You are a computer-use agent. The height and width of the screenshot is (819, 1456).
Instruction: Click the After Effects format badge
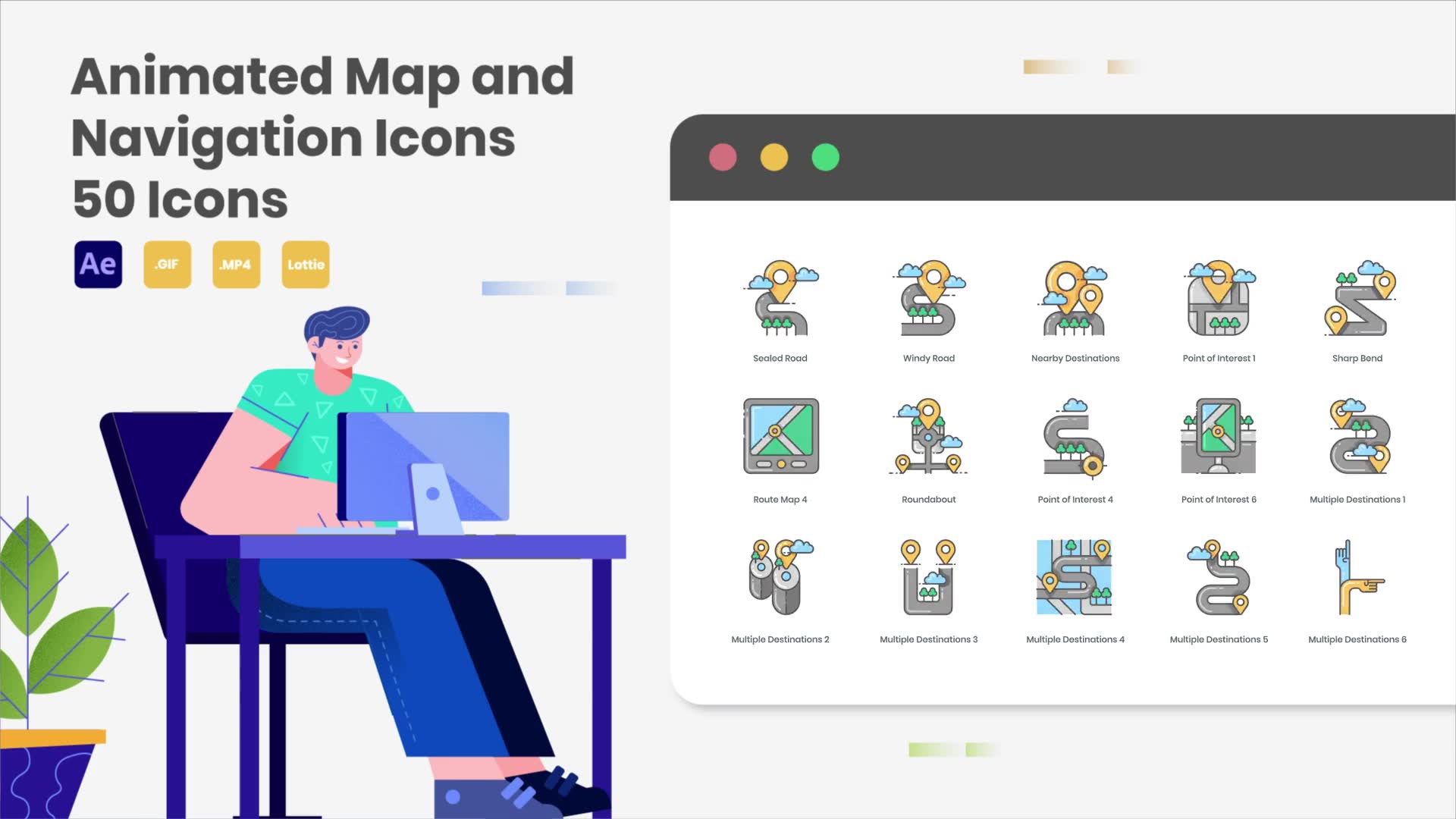click(x=98, y=264)
